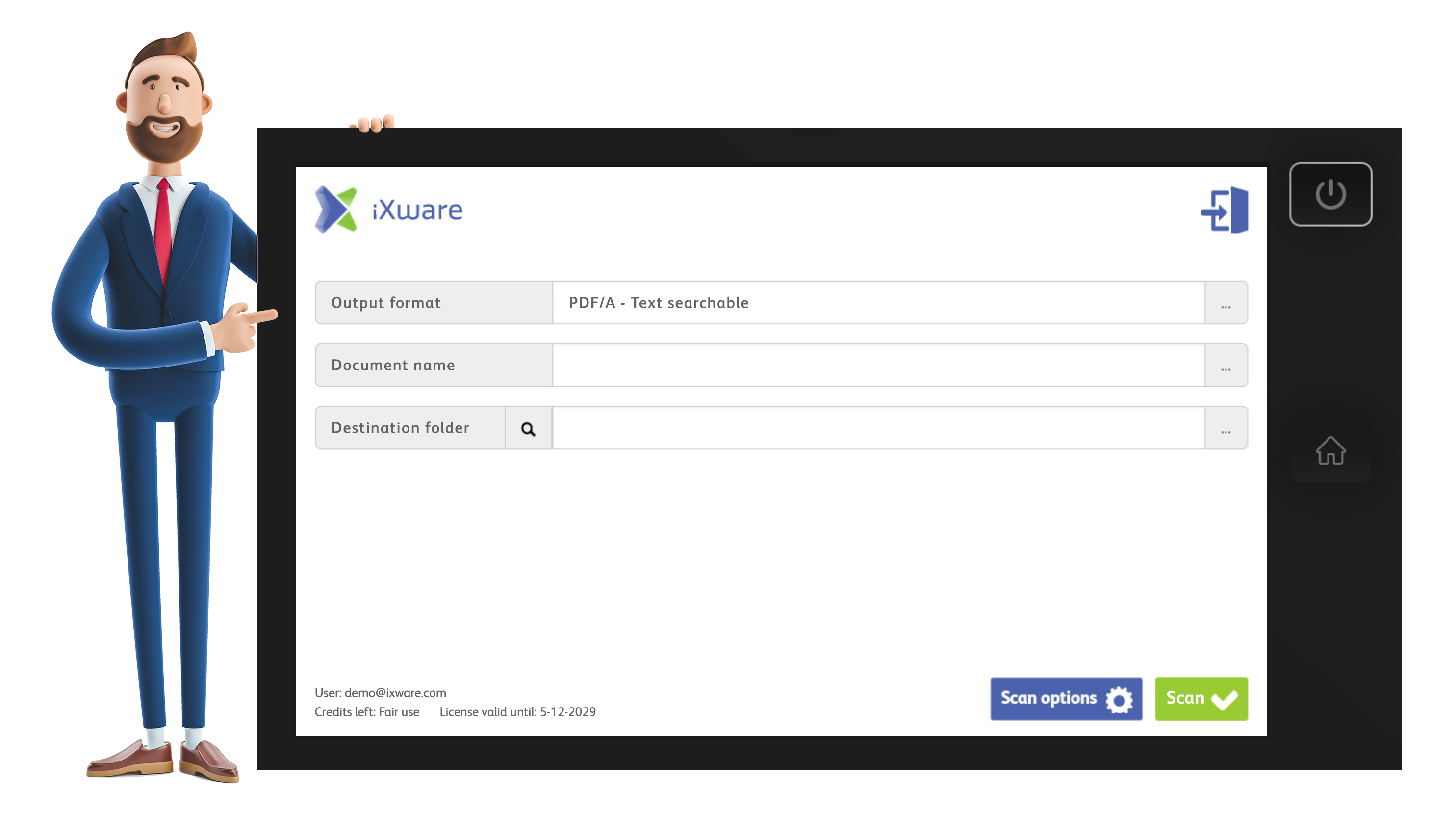This screenshot has height=813, width=1456.
Task: Click the blue logout door icon
Action: pyautogui.click(x=1224, y=210)
